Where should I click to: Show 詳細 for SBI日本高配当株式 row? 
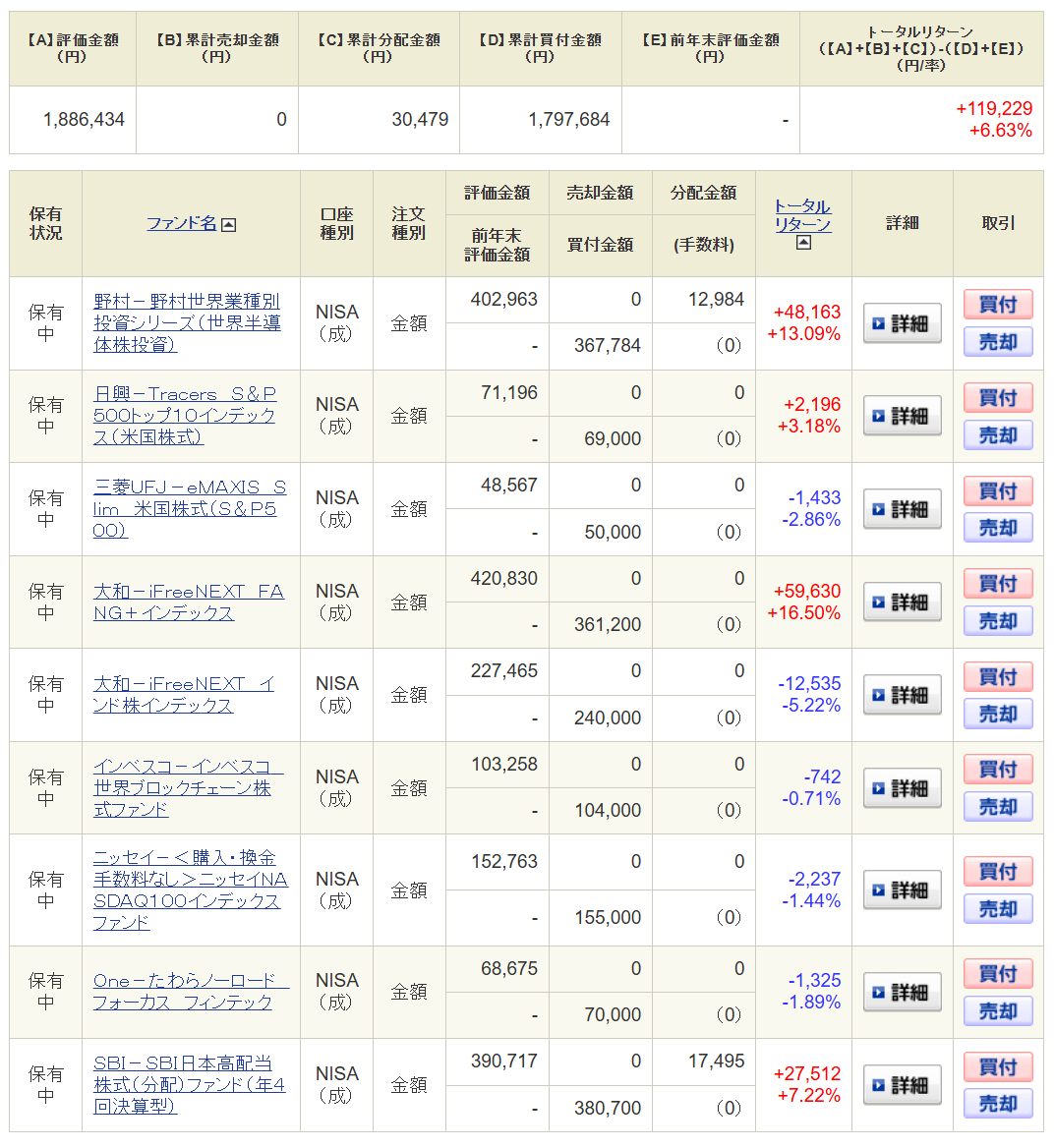tap(903, 1085)
